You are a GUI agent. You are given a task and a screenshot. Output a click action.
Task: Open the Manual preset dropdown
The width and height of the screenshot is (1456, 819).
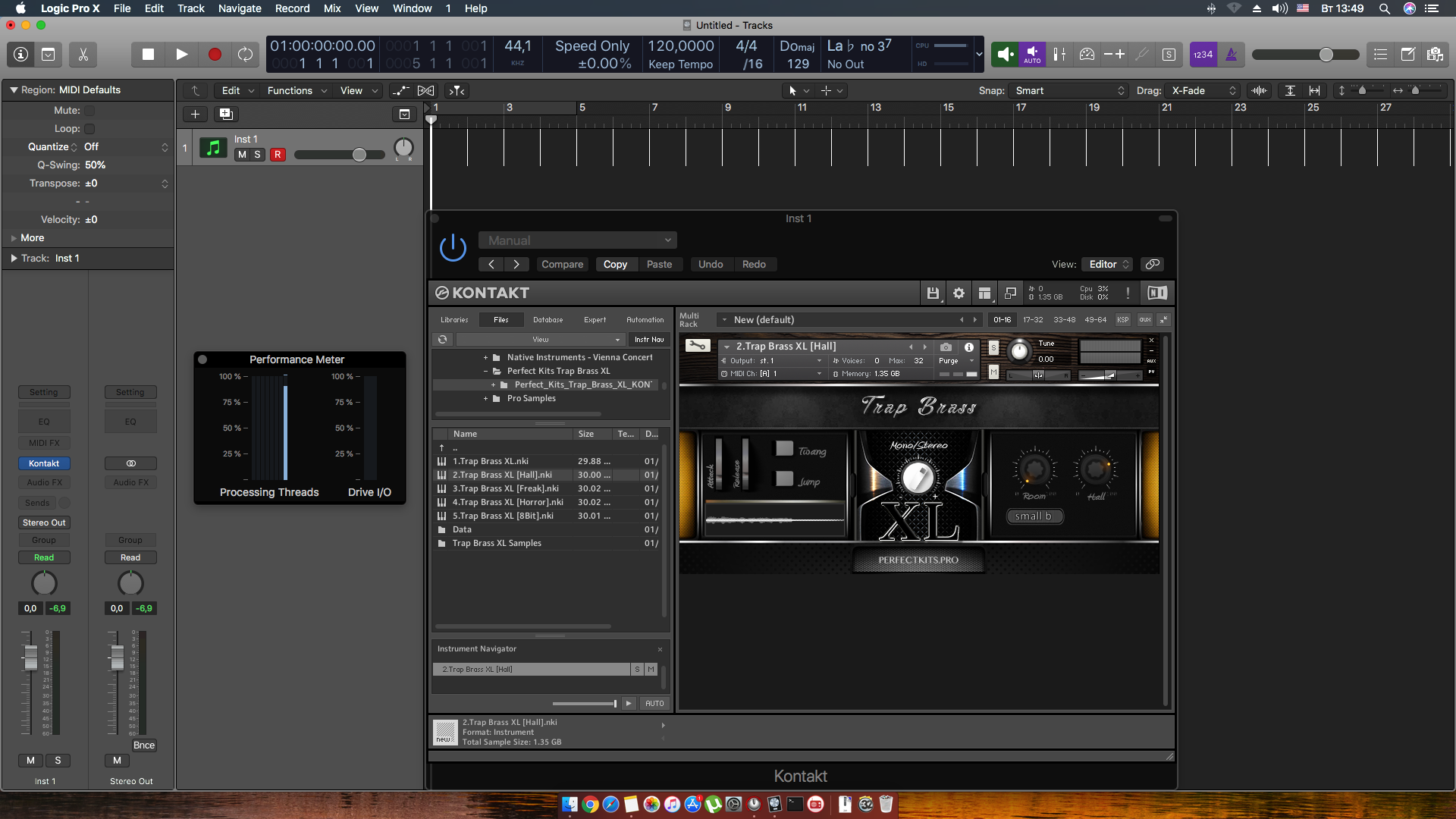tap(577, 240)
